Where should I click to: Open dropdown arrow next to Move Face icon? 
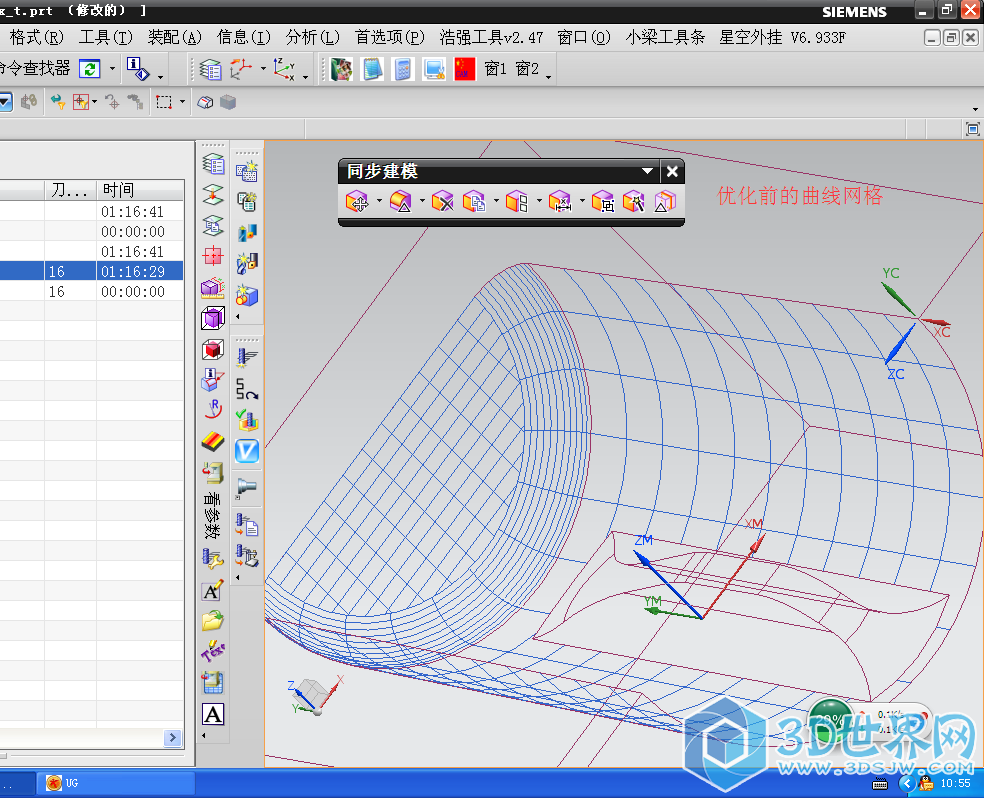379,202
